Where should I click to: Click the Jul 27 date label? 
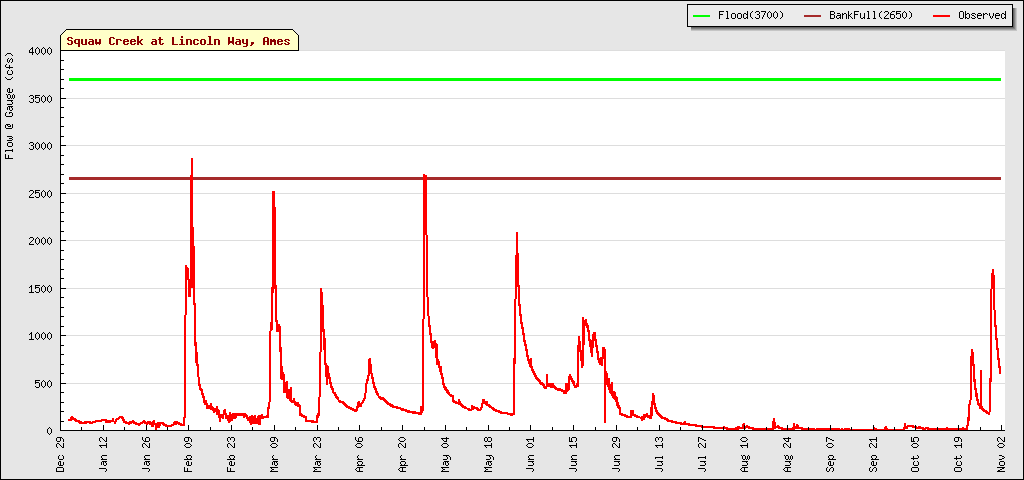coord(703,455)
